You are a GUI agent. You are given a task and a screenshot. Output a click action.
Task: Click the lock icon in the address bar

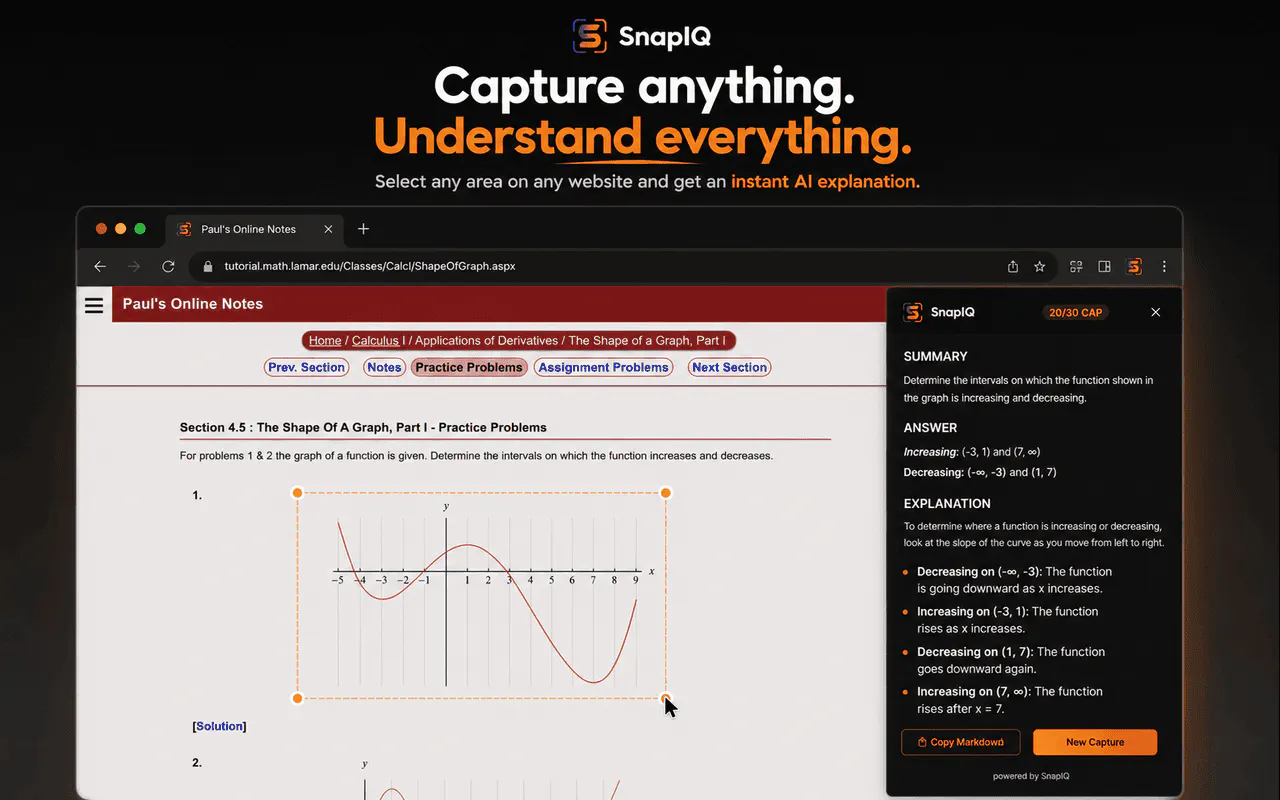[208, 267]
